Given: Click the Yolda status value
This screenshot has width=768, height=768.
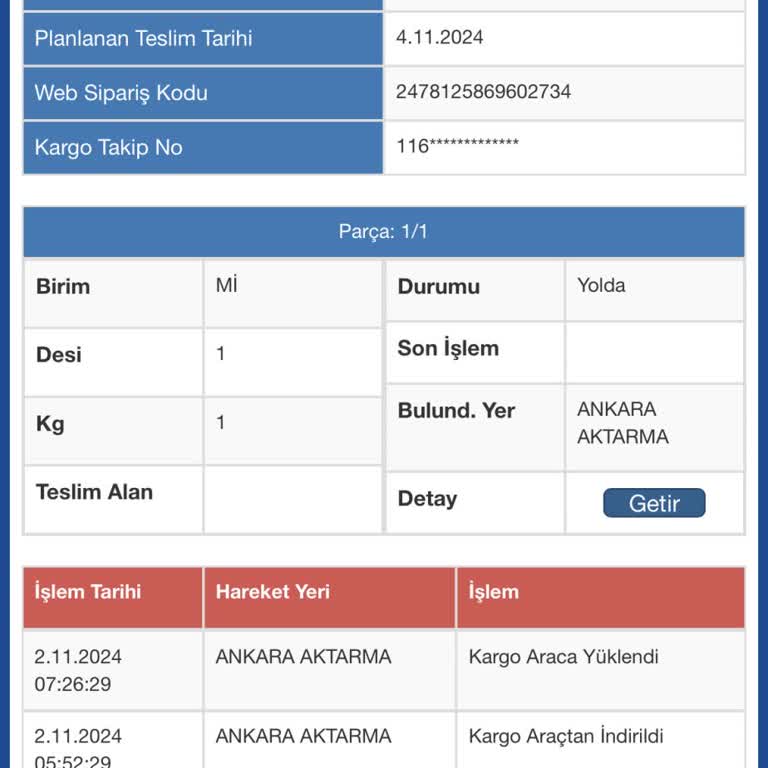Looking at the screenshot, I should (601, 286).
